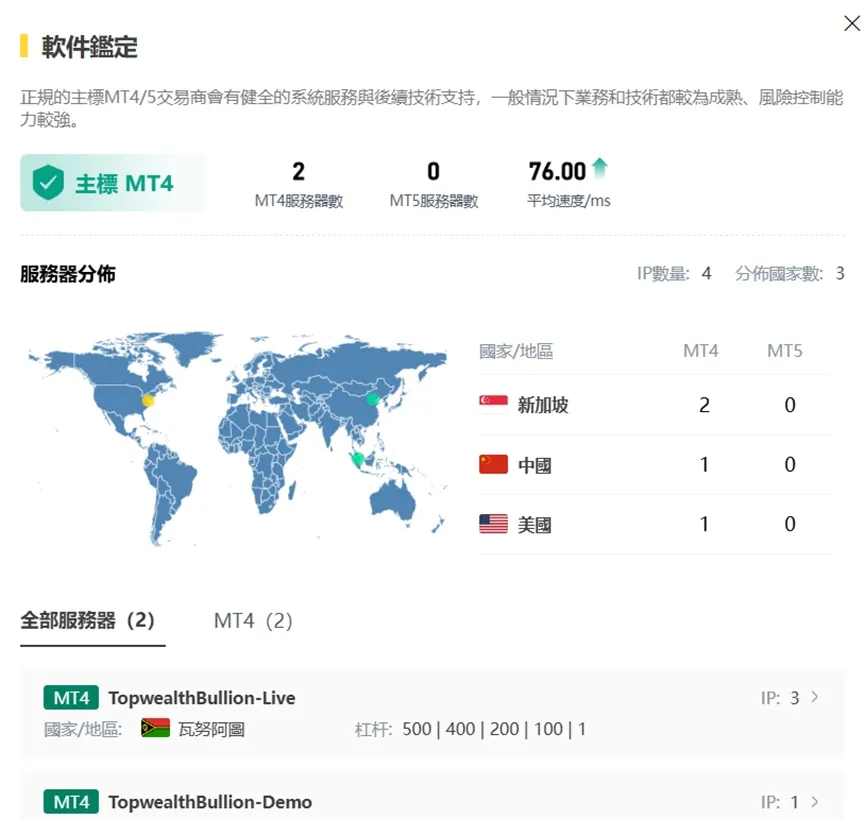865x819 pixels.
Task: Click the 軟件鑑定 title
Action: click(x=89, y=46)
